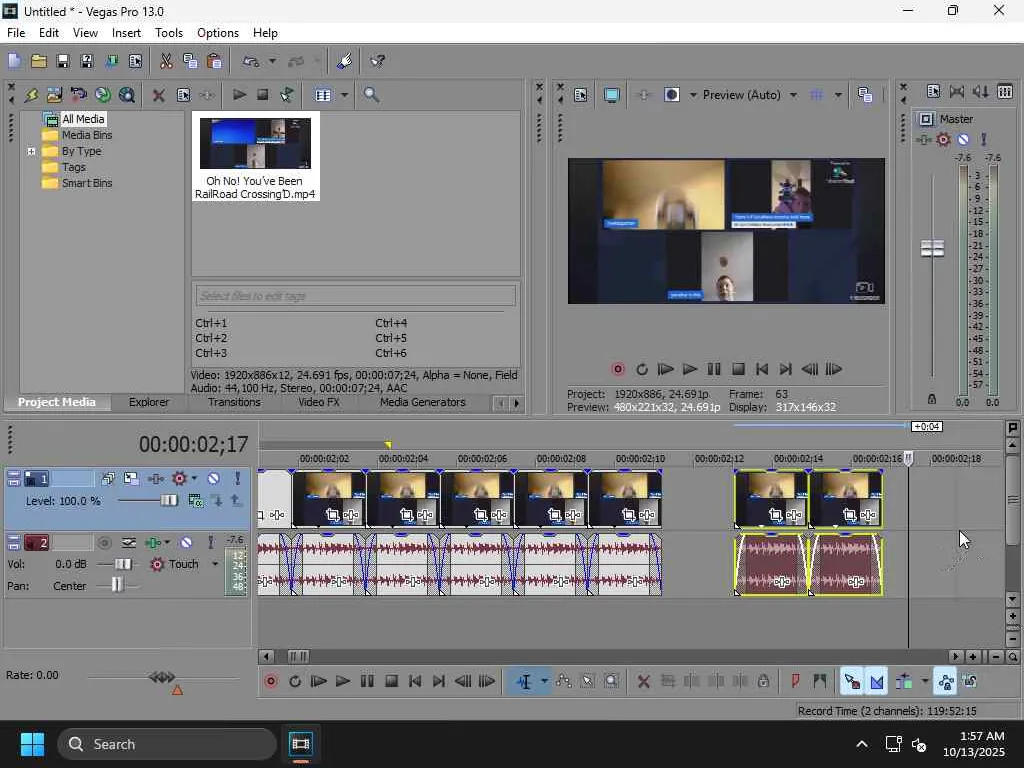Open the Normal Edit tool dropdown arrow
The width and height of the screenshot is (1024, 768).
(x=544, y=682)
